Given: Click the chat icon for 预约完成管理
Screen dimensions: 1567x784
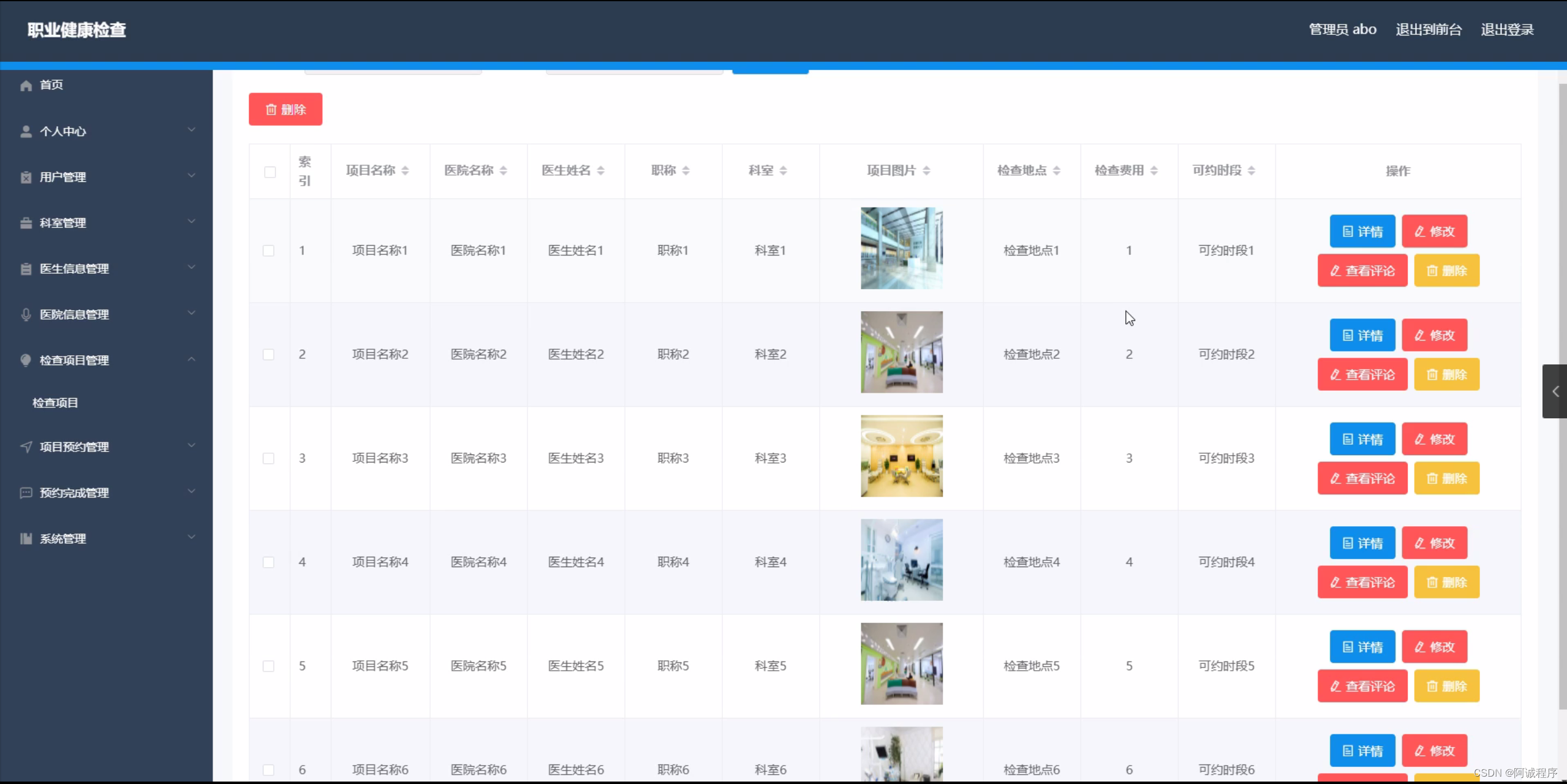Looking at the screenshot, I should click(26, 492).
